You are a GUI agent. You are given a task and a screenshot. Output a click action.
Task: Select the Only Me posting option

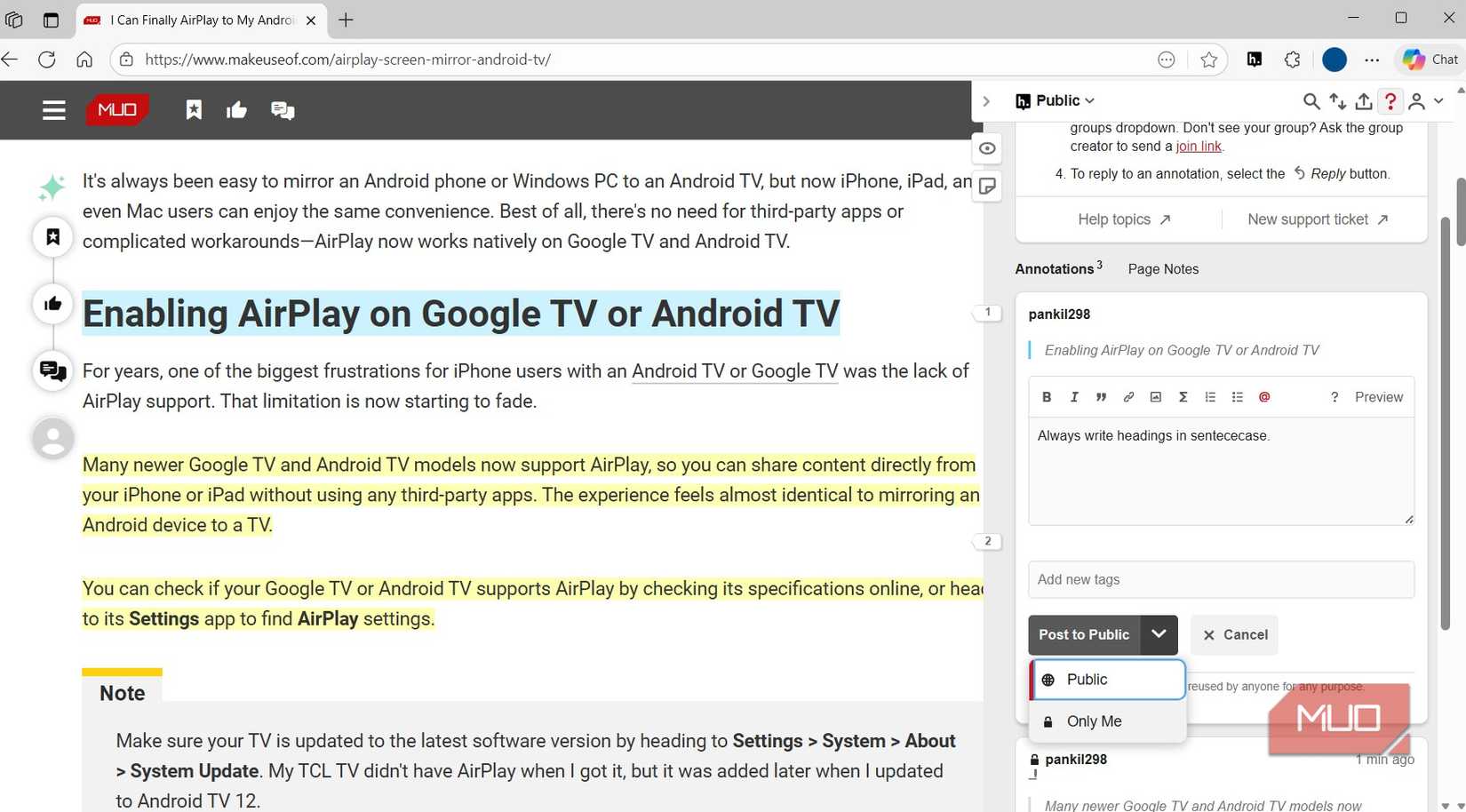tap(1094, 720)
